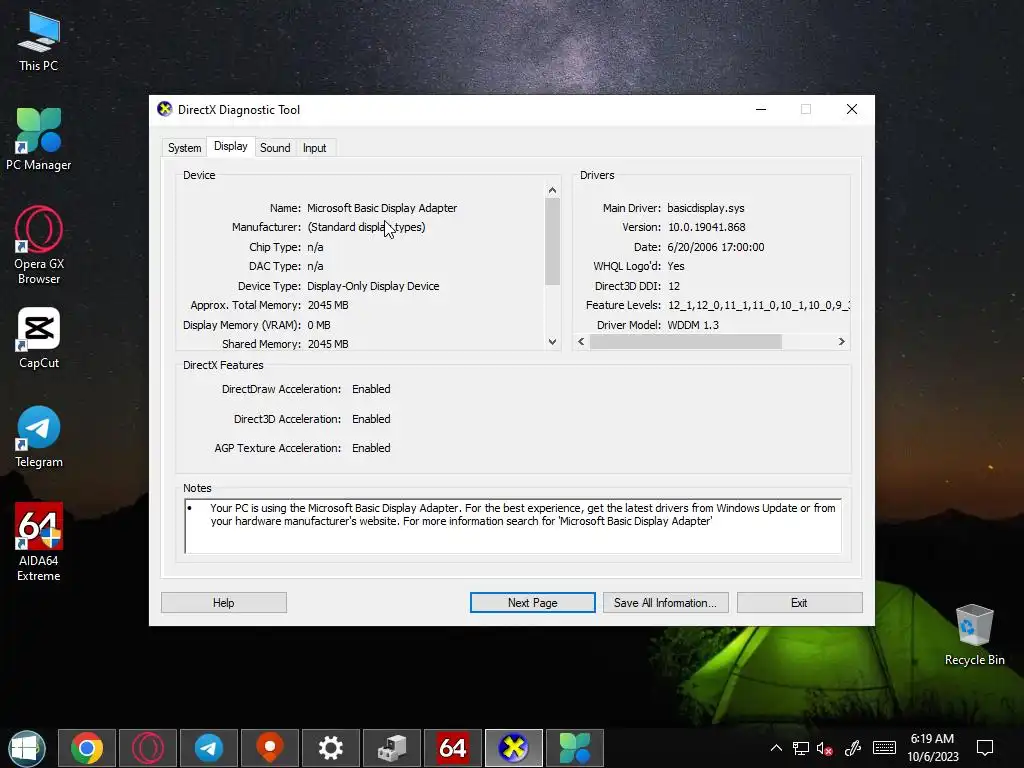Screen dimensions: 1024x768
Task: Click driver date '6/20/2006 17:00:00'
Action: point(716,247)
